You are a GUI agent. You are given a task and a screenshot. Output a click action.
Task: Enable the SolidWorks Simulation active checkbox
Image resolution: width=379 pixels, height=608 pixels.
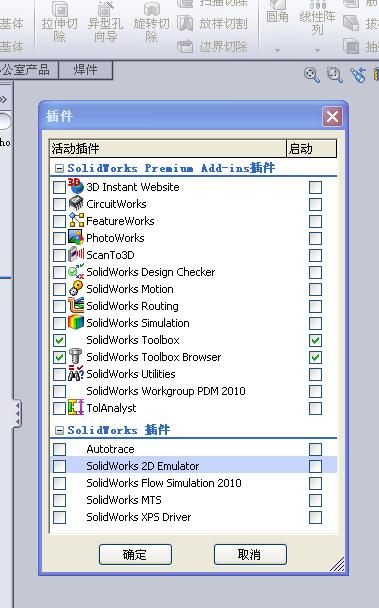(x=59, y=323)
